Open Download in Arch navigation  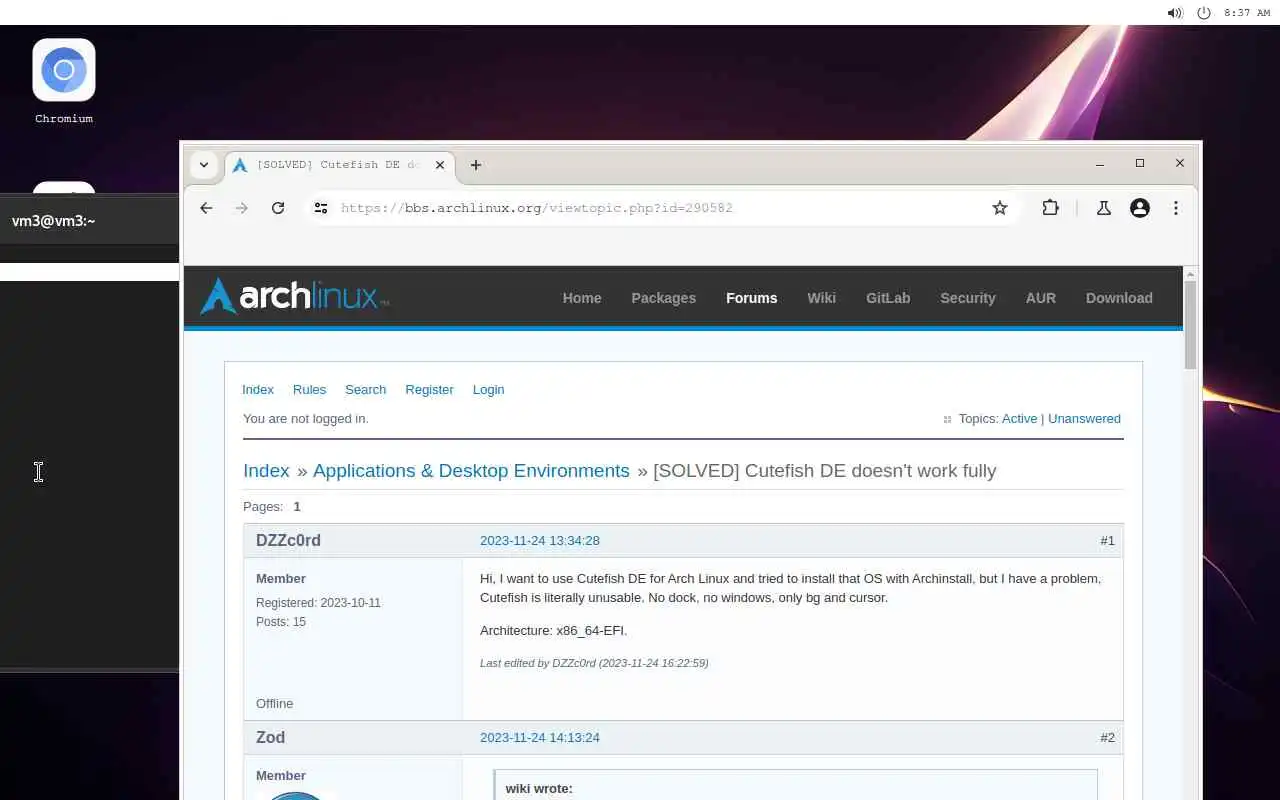click(x=1119, y=298)
